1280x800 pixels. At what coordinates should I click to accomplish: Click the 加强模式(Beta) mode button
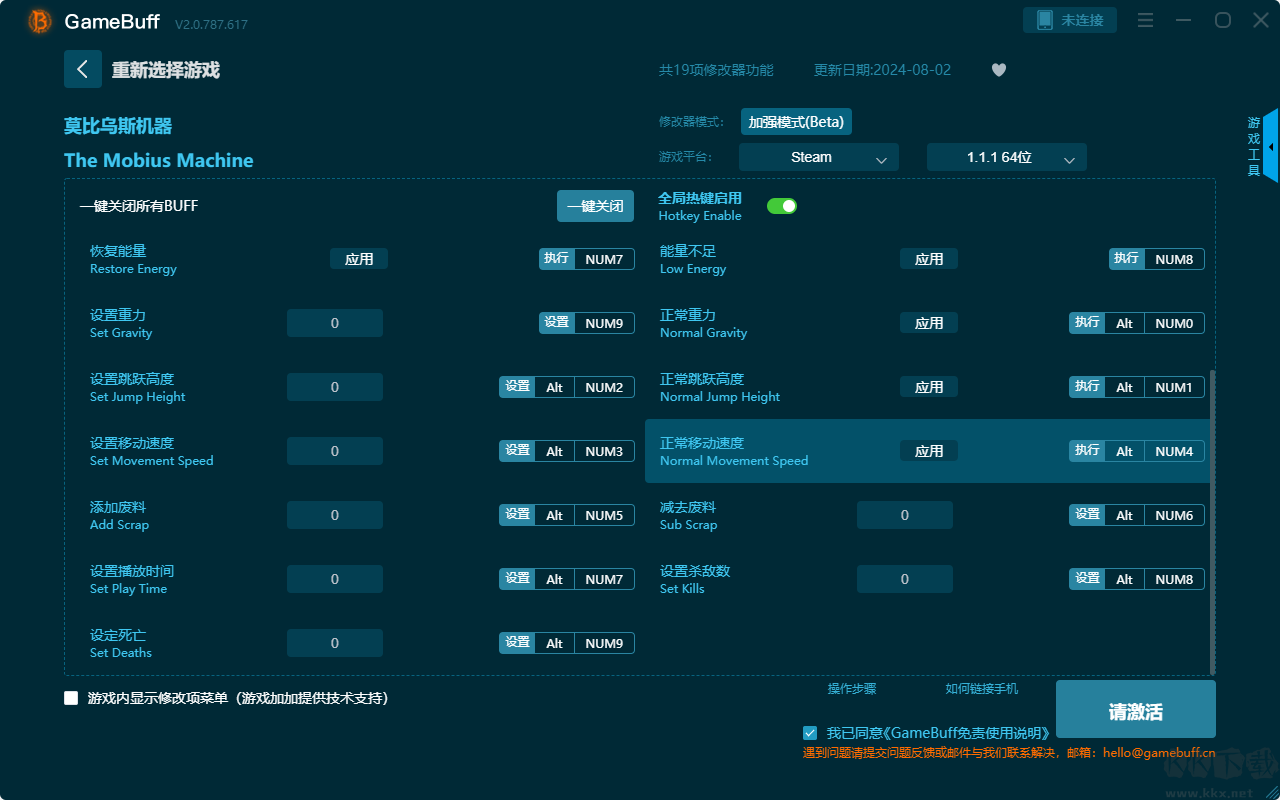point(796,122)
